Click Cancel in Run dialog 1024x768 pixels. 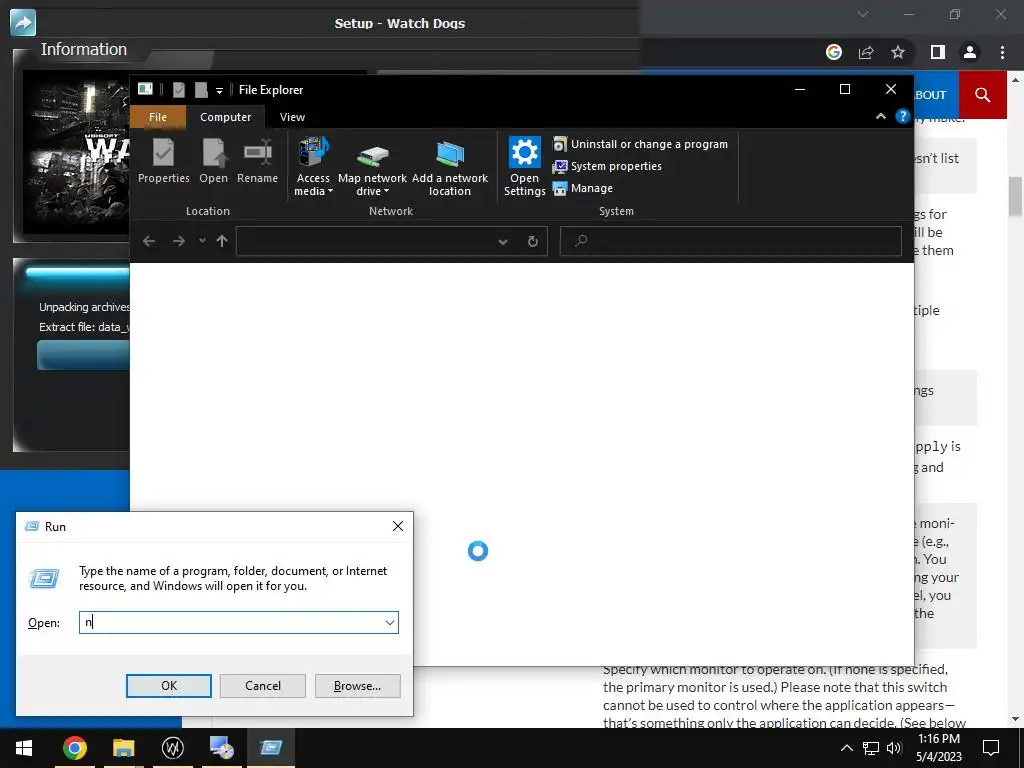[x=263, y=686]
